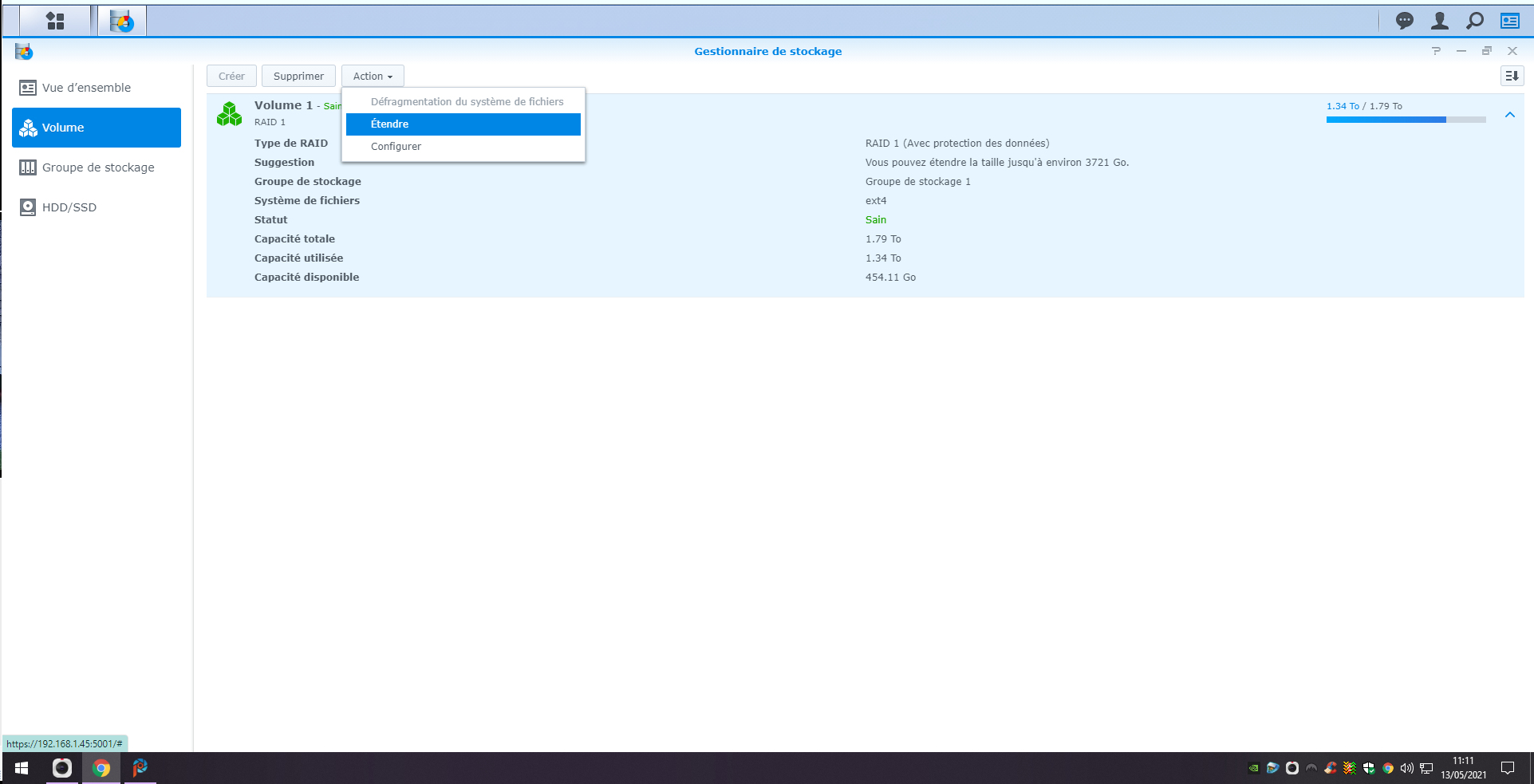
Task: Click the green Volume 1 cubes icon
Action: tap(230, 114)
